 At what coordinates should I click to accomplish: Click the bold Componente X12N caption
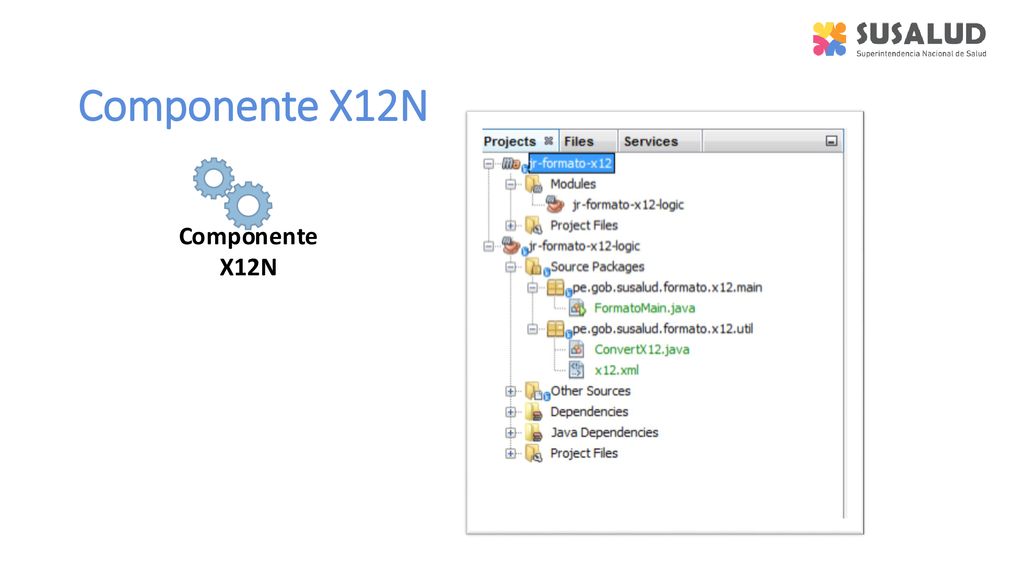[248, 251]
